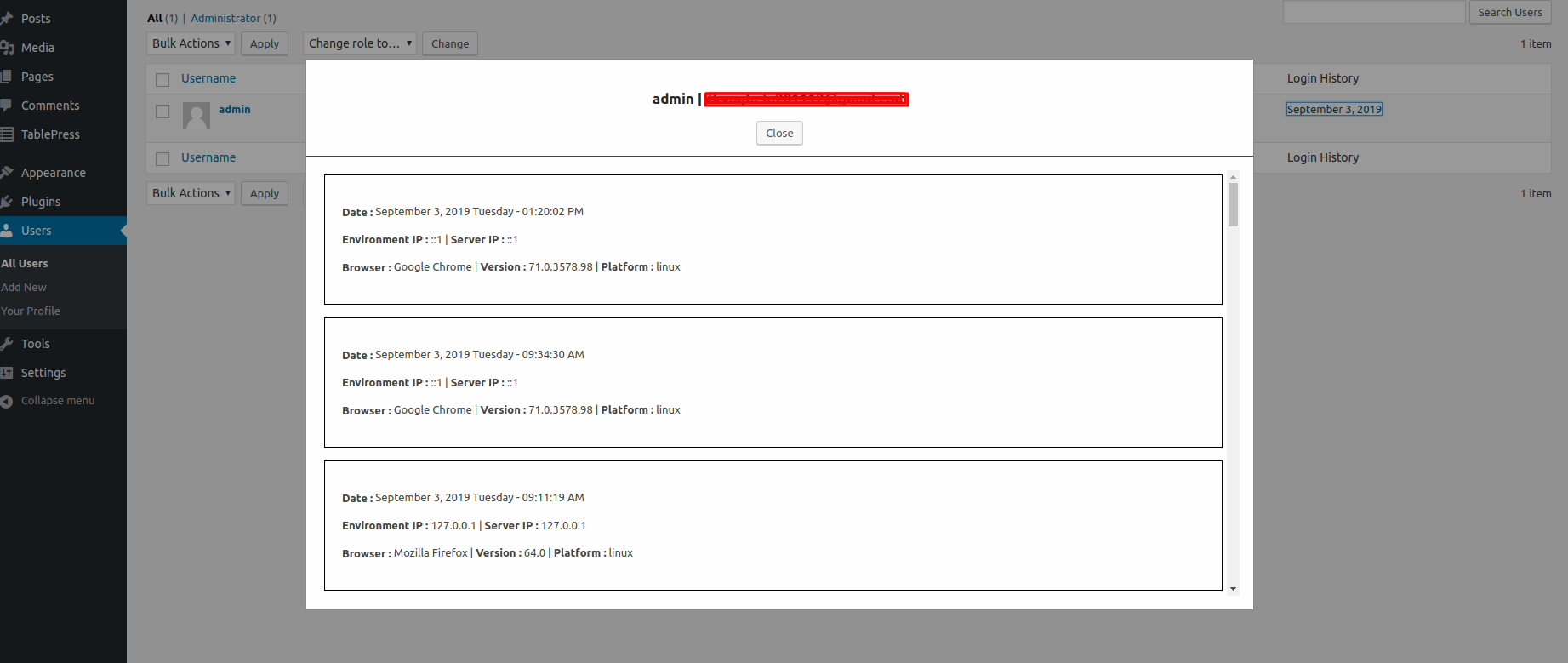Tick the select-all checkbox in the top header
This screenshot has width=1568, height=663.
click(163, 79)
